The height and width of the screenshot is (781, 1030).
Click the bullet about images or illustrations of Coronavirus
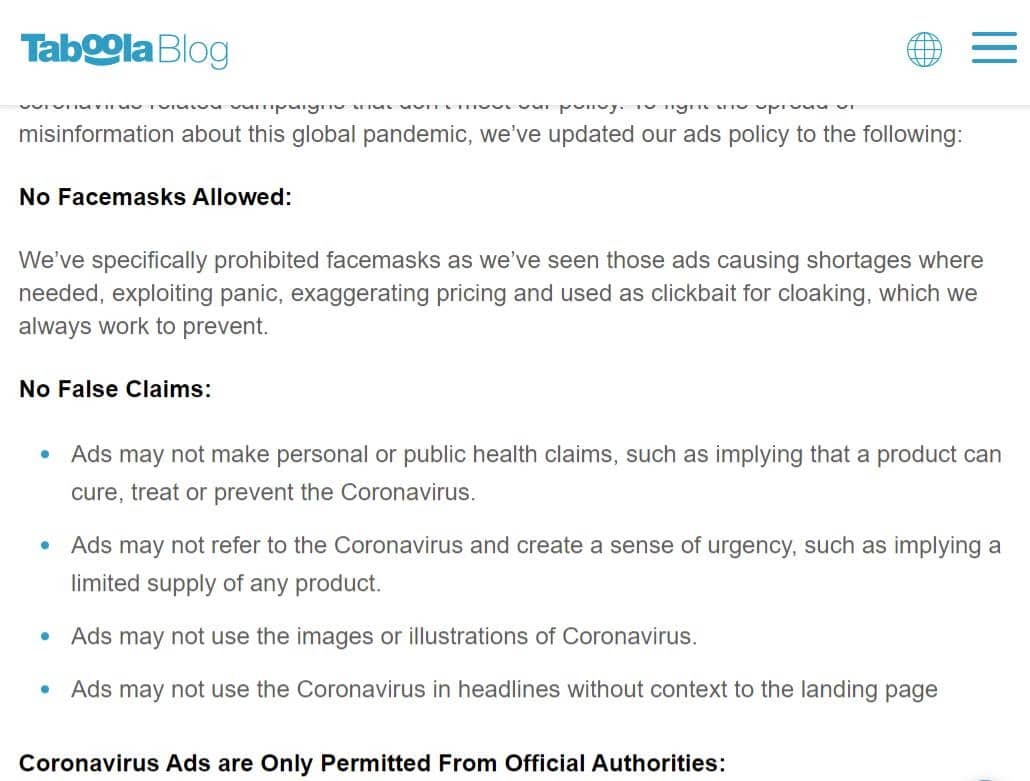coord(384,636)
